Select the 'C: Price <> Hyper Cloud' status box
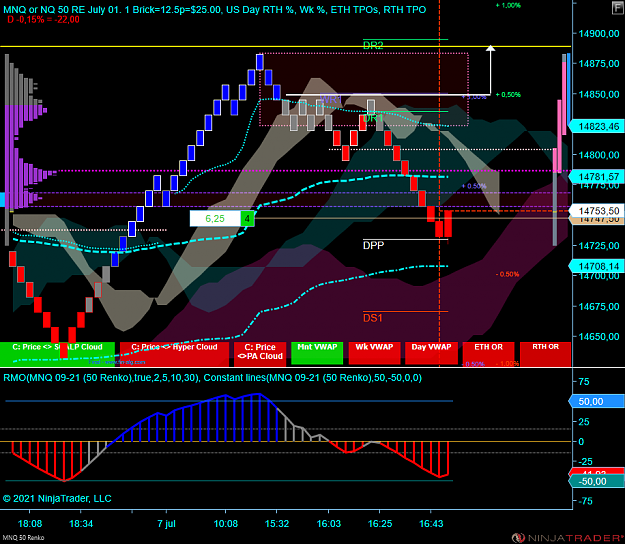Screen dimensions: 625x544 click(x=175, y=353)
